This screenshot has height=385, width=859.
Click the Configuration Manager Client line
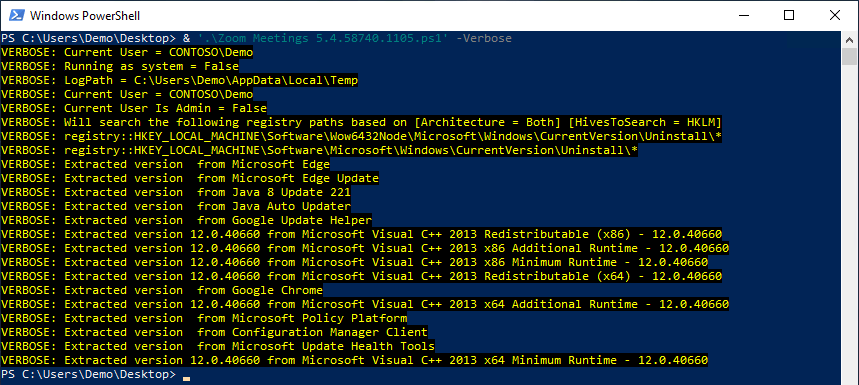[214, 332]
